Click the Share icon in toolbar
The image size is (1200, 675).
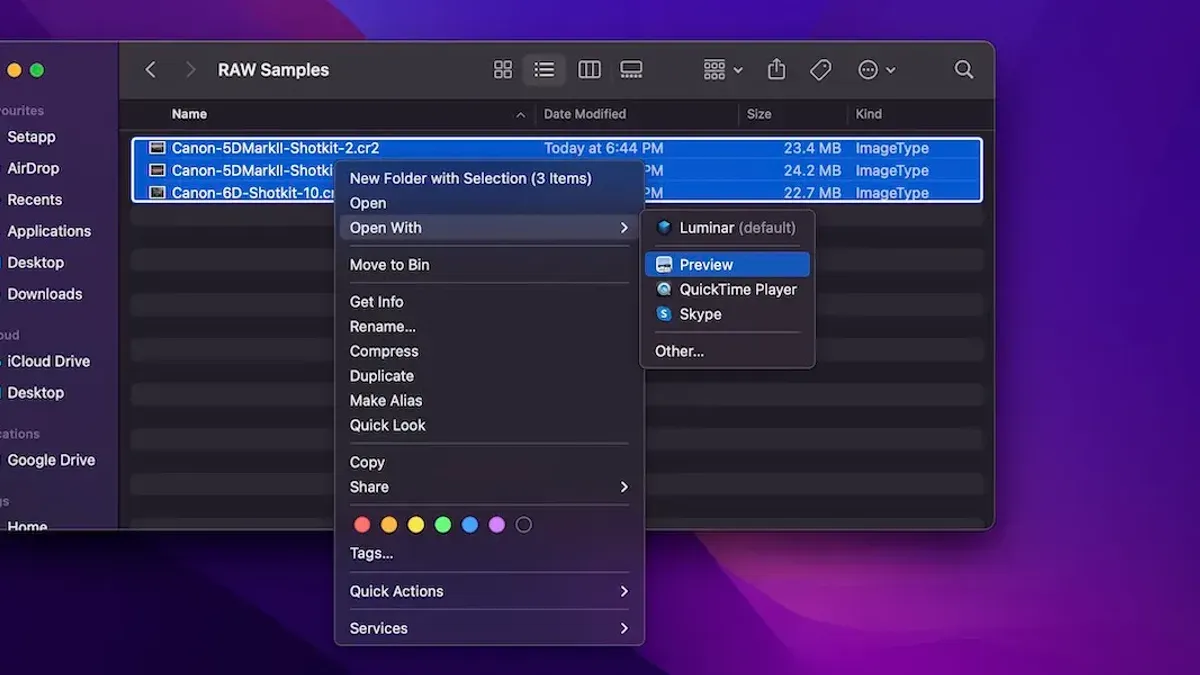[x=776, y=69]
